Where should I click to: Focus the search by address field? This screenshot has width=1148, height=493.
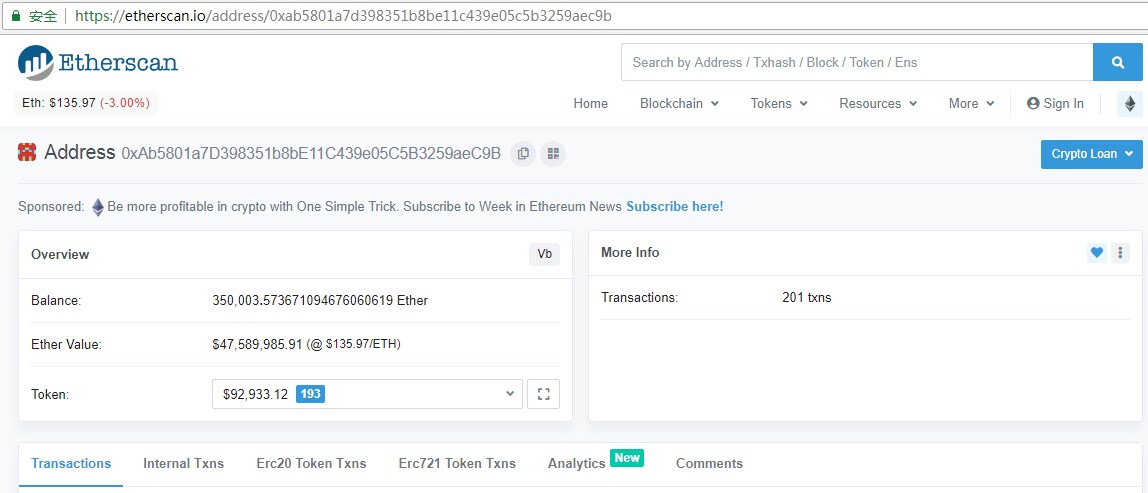point(857,62)
